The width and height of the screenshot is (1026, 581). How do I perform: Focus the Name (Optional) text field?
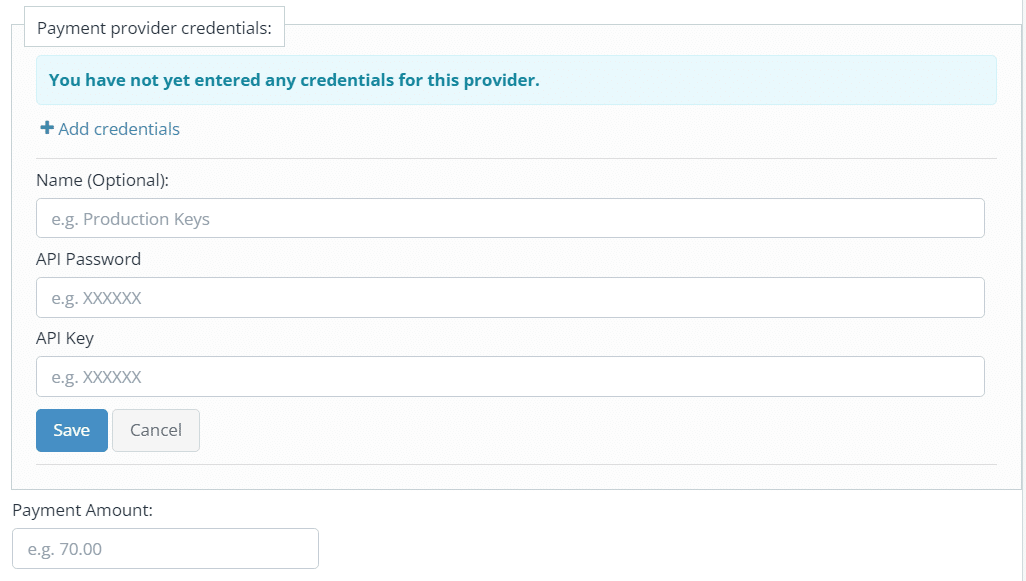pos(510,219)
